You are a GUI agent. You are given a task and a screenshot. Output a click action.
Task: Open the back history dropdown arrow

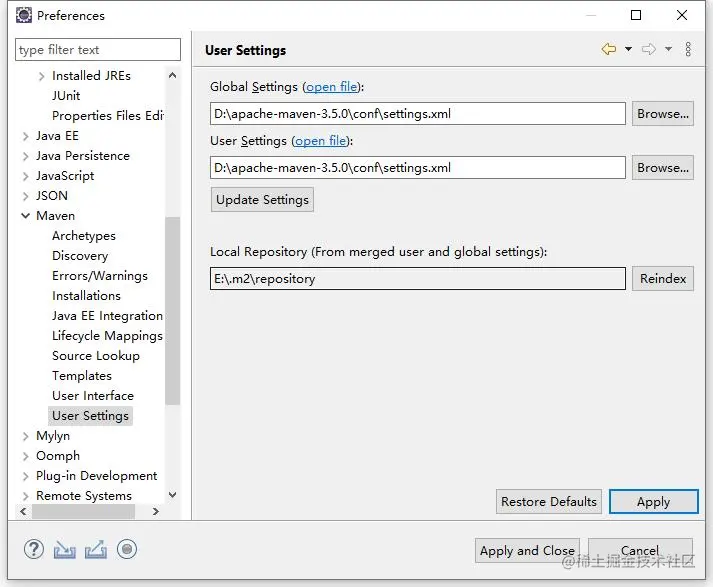pyautogui.click(x=628, y=49)
